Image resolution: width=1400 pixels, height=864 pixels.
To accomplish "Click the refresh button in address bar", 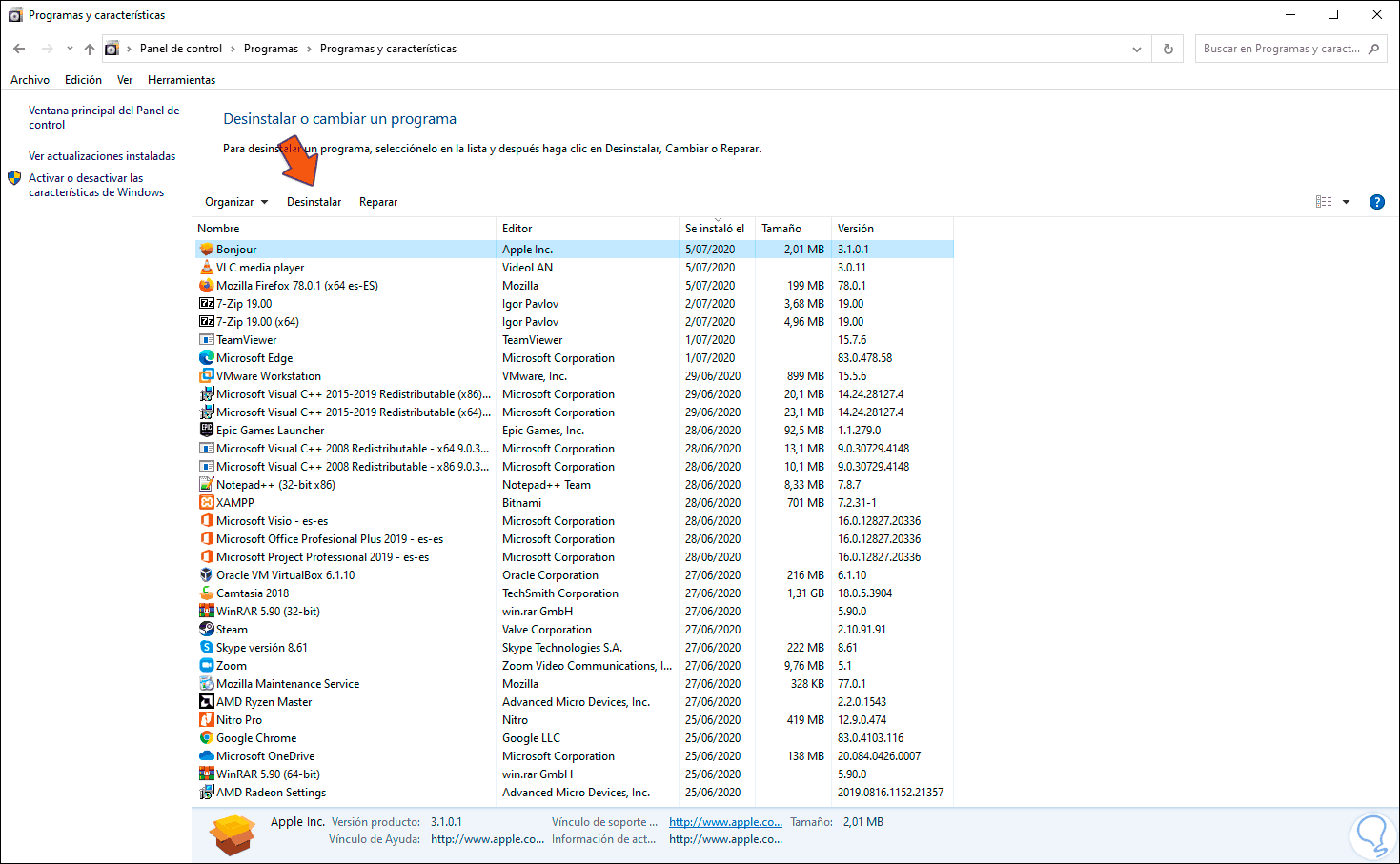I will 1168,49.
